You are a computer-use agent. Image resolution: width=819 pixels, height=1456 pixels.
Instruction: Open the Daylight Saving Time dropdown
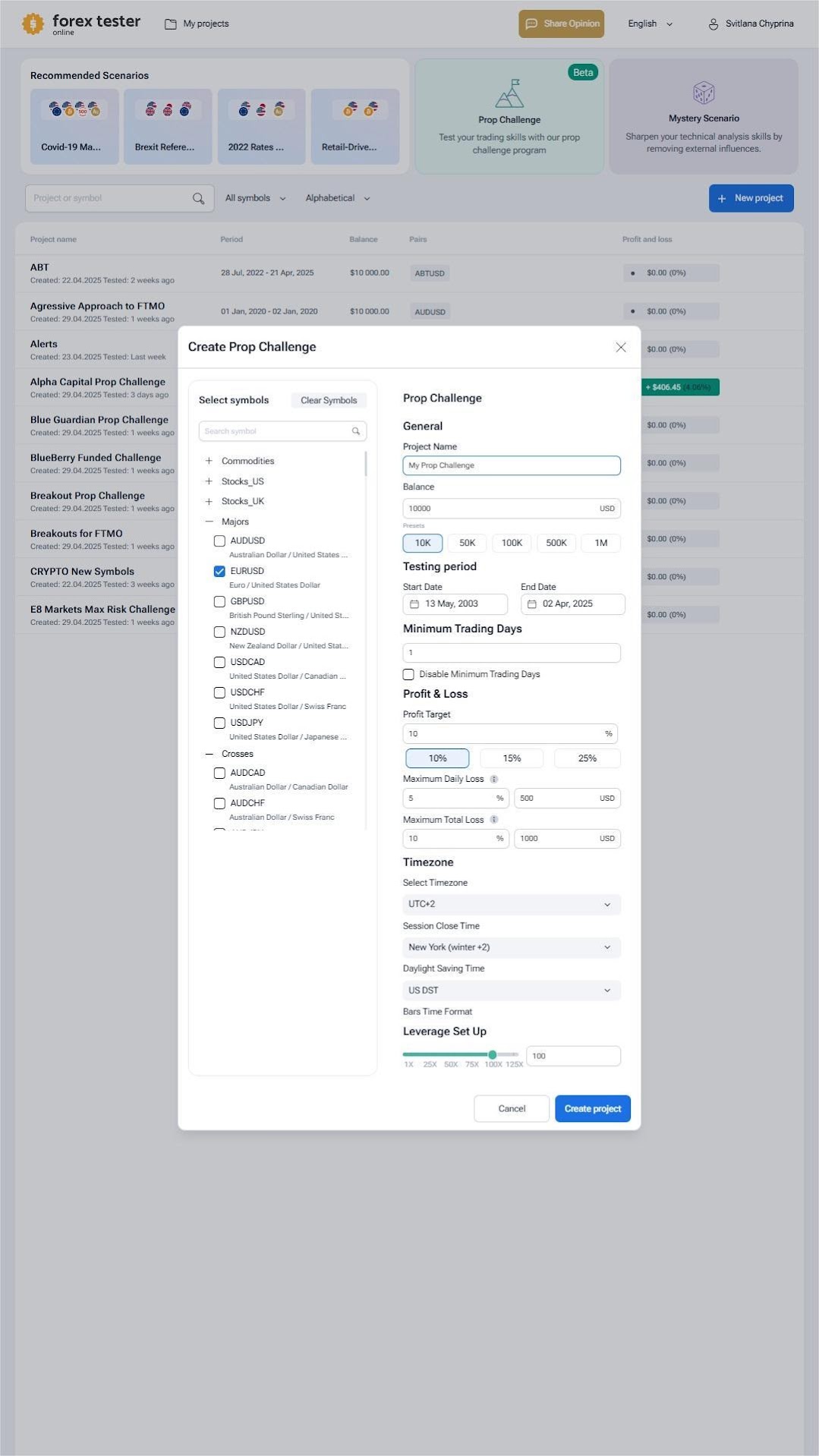tap(511, 991)
